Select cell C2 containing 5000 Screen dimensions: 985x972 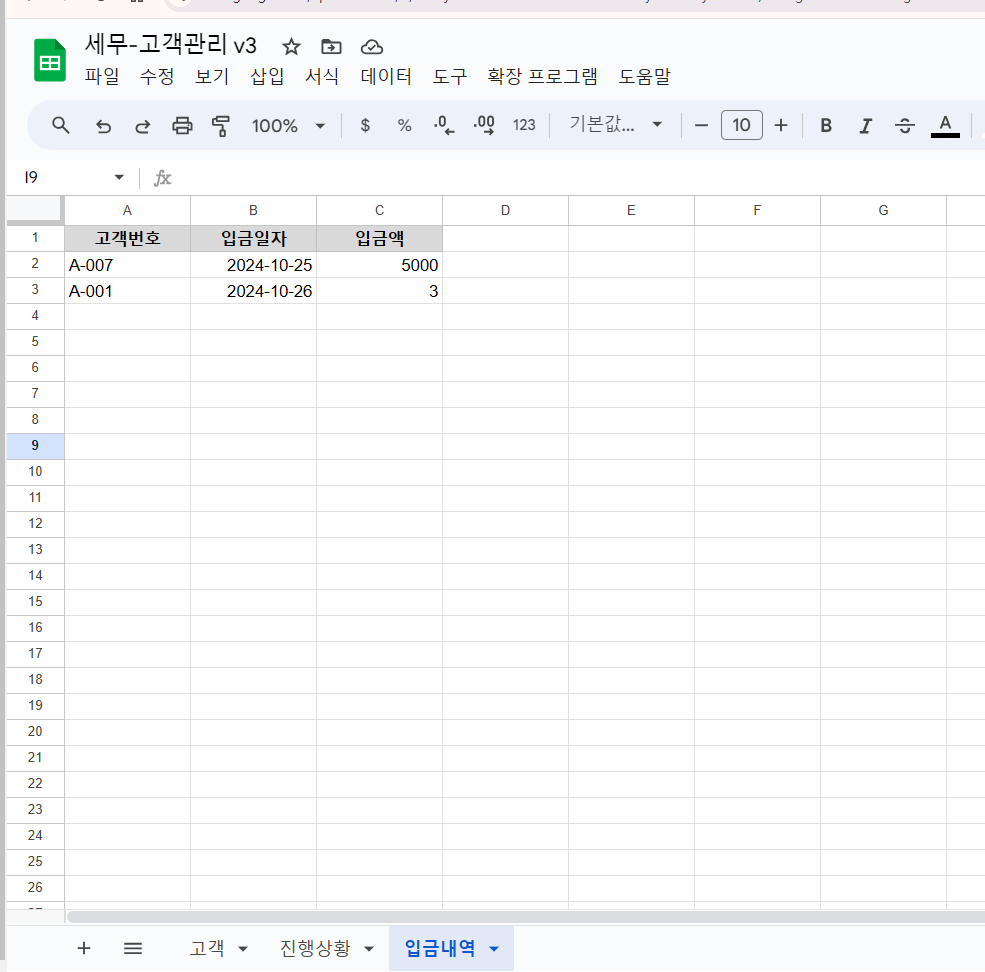tap(379, 265)
